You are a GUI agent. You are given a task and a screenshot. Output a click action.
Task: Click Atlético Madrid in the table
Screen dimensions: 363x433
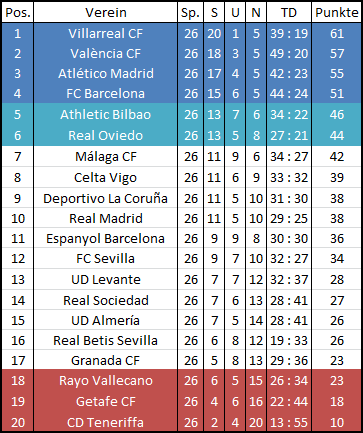[x=105, y=73]
